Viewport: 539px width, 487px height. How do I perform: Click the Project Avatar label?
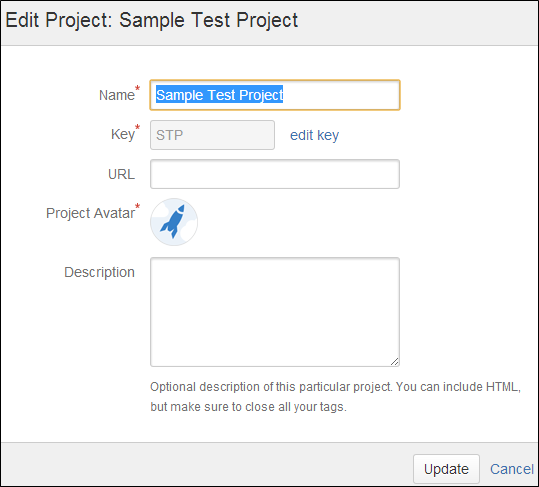[90, 213]
